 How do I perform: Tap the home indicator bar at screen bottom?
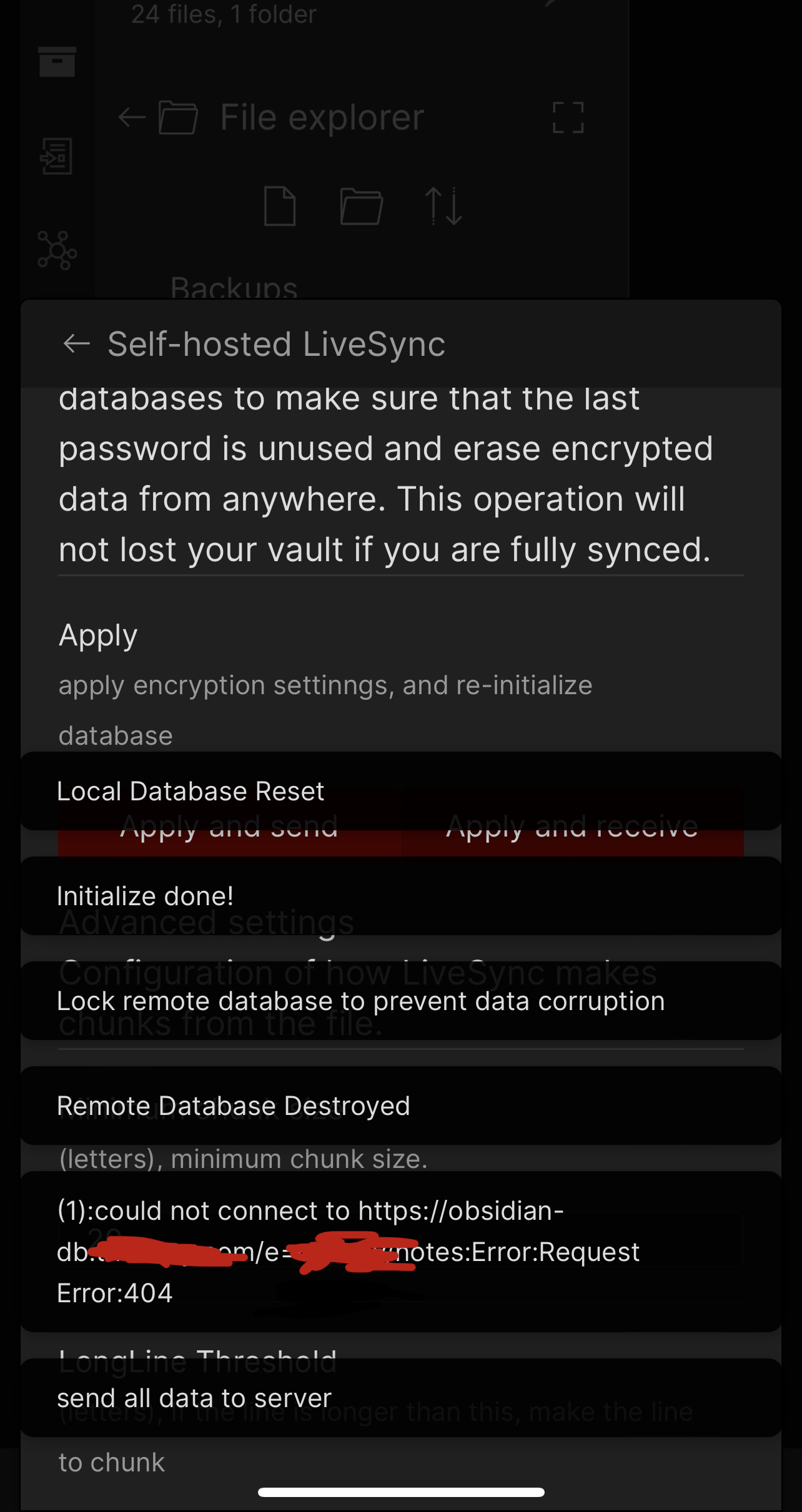[x=401, y=1491]
